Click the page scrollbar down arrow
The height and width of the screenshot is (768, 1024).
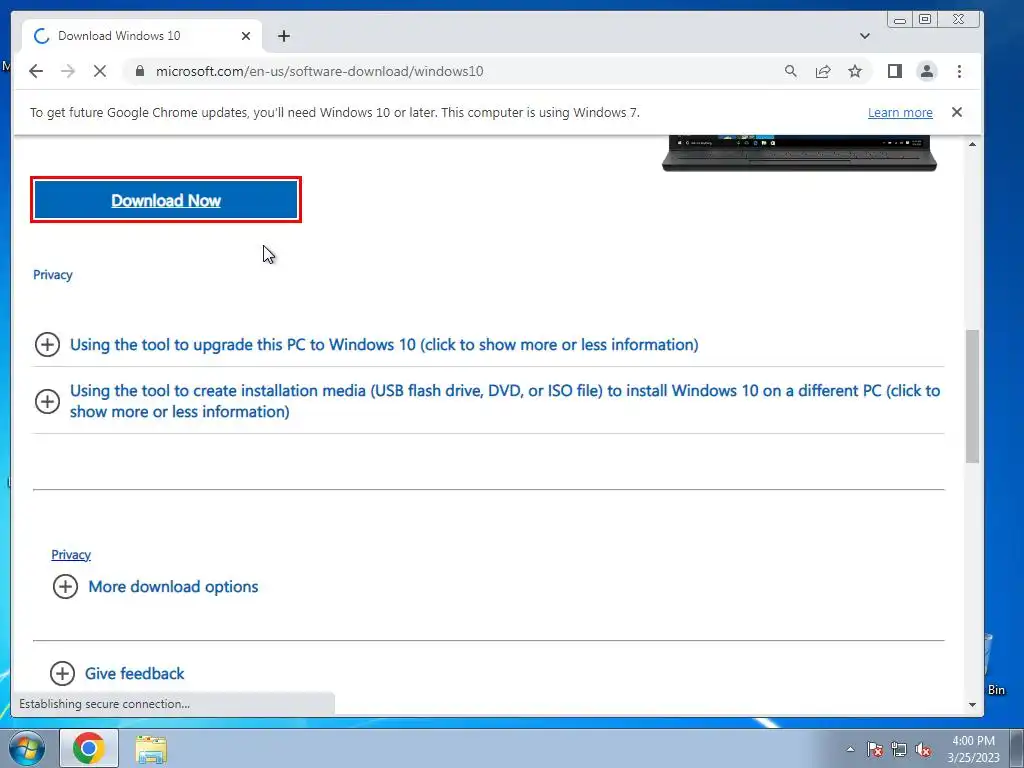click(972, 705)
